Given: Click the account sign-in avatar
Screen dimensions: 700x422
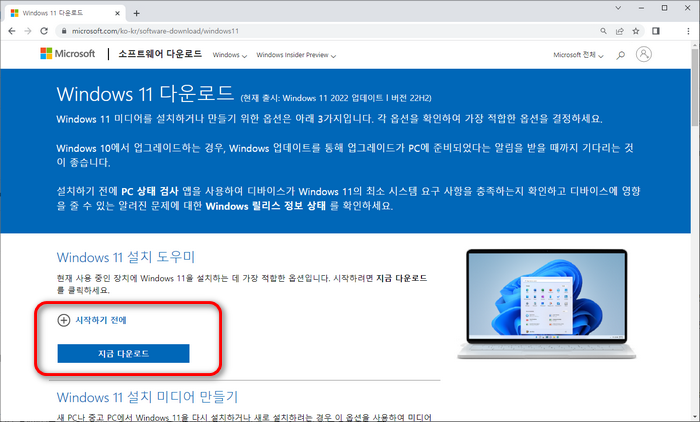Looking at the screenshot, I should pyautogui.click(x=643, y=54).
